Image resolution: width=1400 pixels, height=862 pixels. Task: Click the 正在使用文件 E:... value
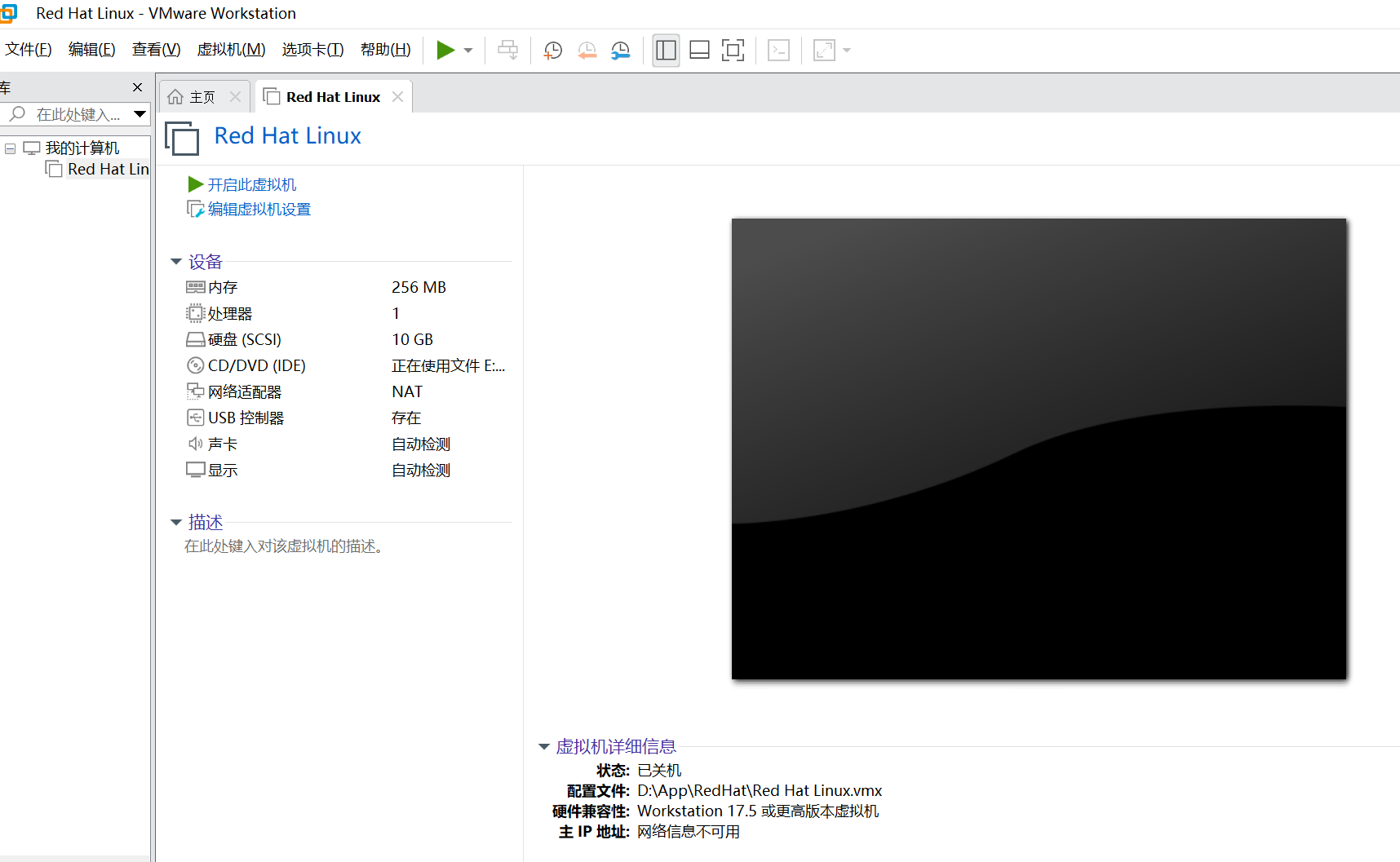pos(449,365)
